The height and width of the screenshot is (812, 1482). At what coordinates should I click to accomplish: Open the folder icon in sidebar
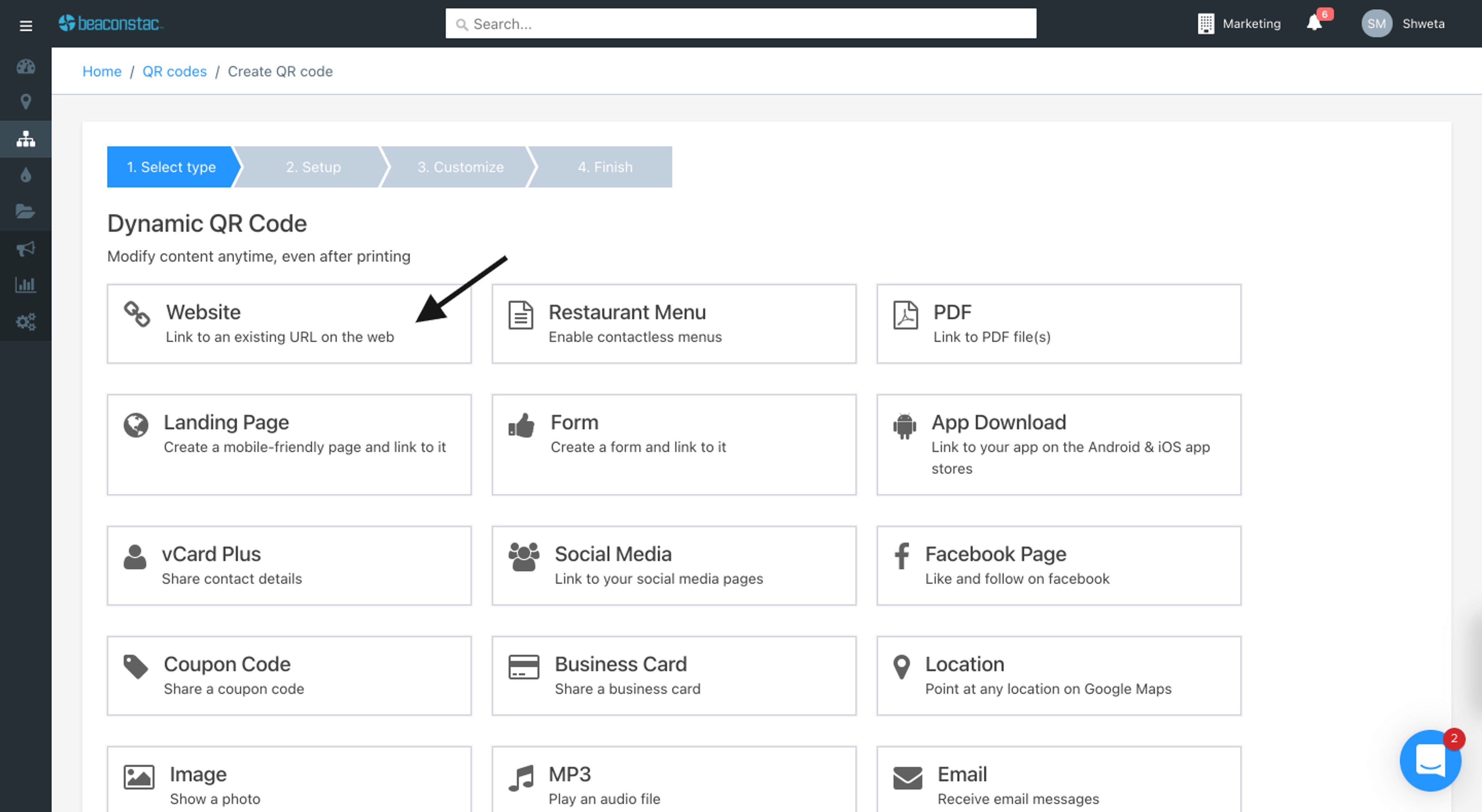25,211
